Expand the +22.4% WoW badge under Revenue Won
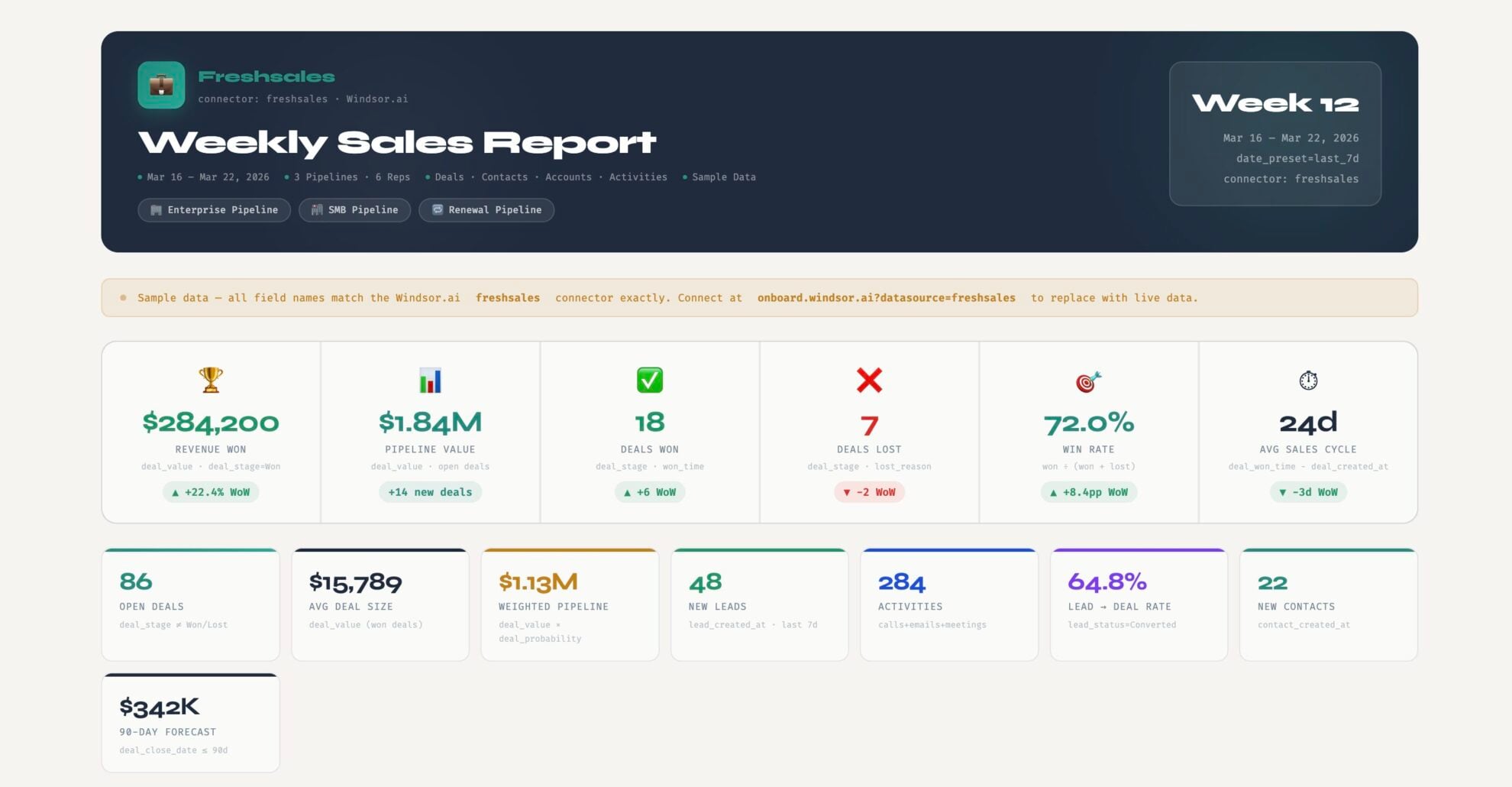Image resolution: width=1512 pixels, height=787 pixels. pos(211,492)
